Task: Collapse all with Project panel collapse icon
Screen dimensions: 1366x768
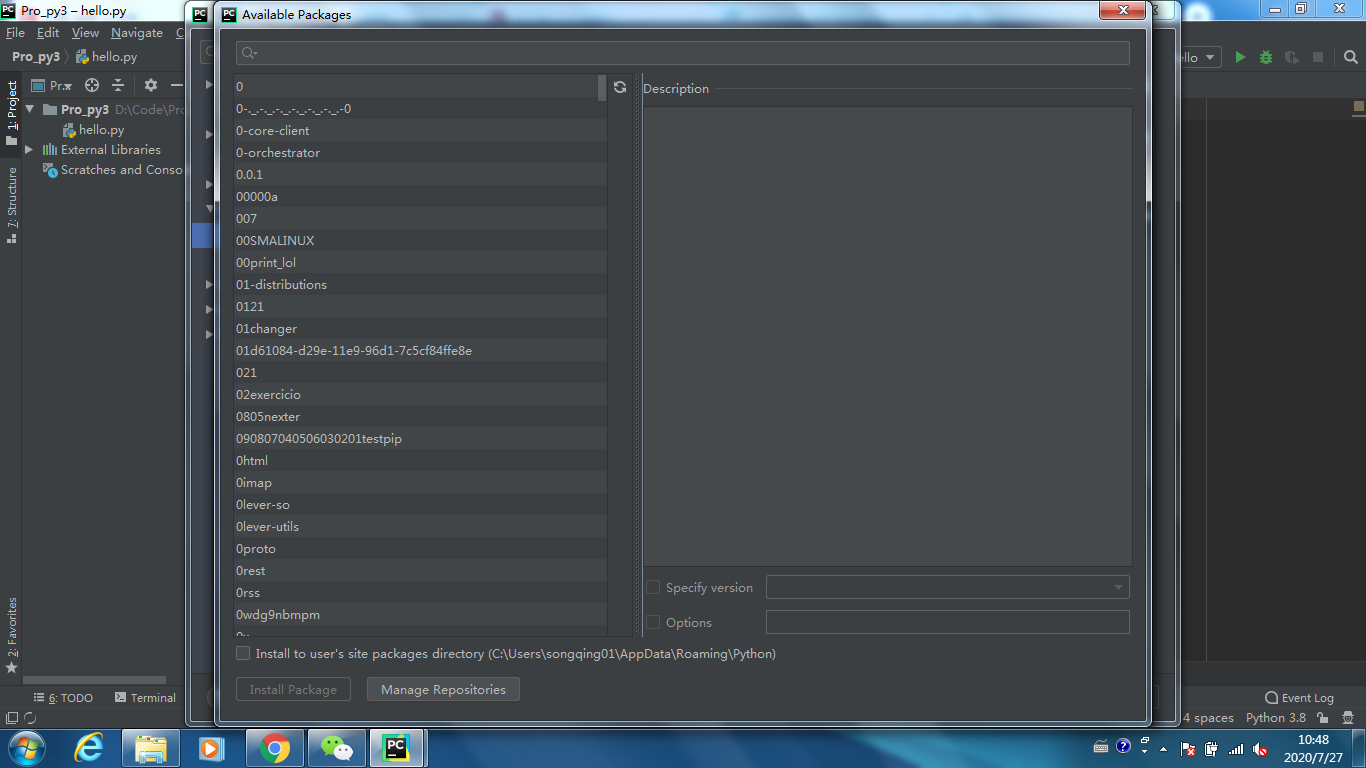Action: (x=118, y=85)
